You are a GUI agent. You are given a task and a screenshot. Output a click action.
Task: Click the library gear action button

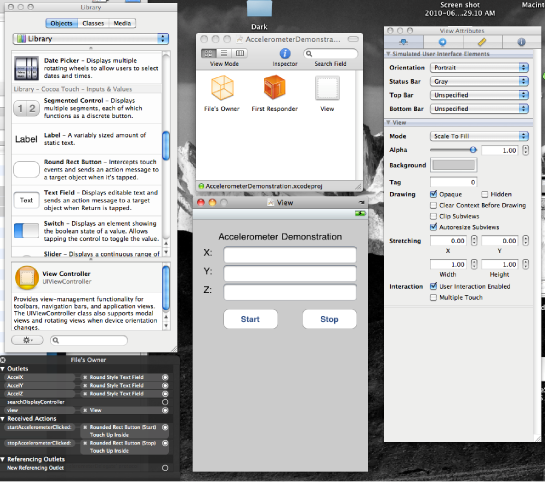coord(27,340)
